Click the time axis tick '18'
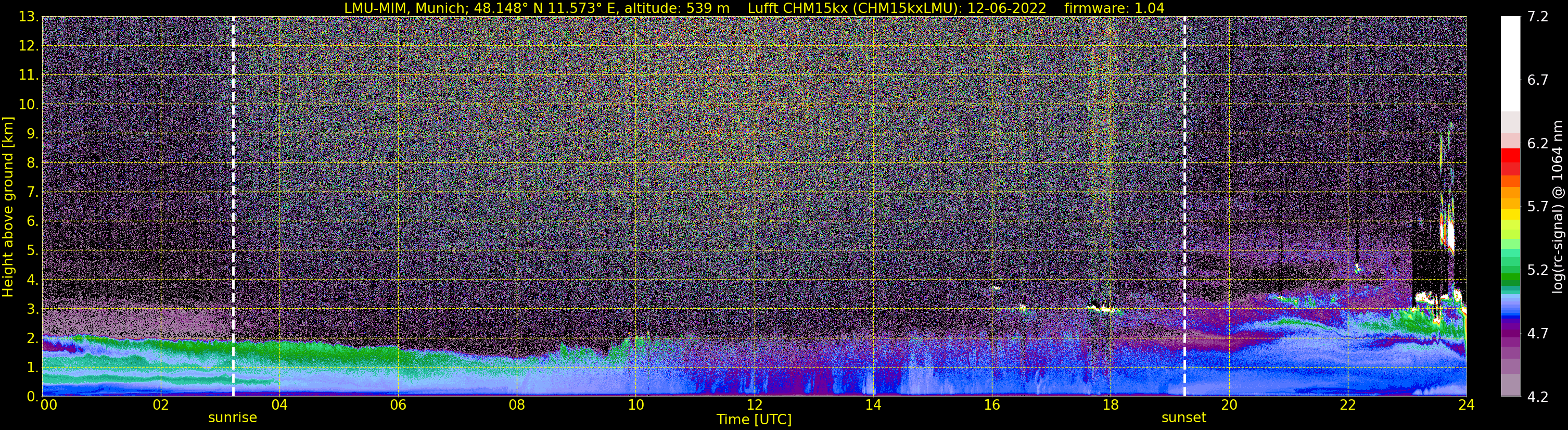This screenshot has height=430, width=1568. (x=1110, y=405)
